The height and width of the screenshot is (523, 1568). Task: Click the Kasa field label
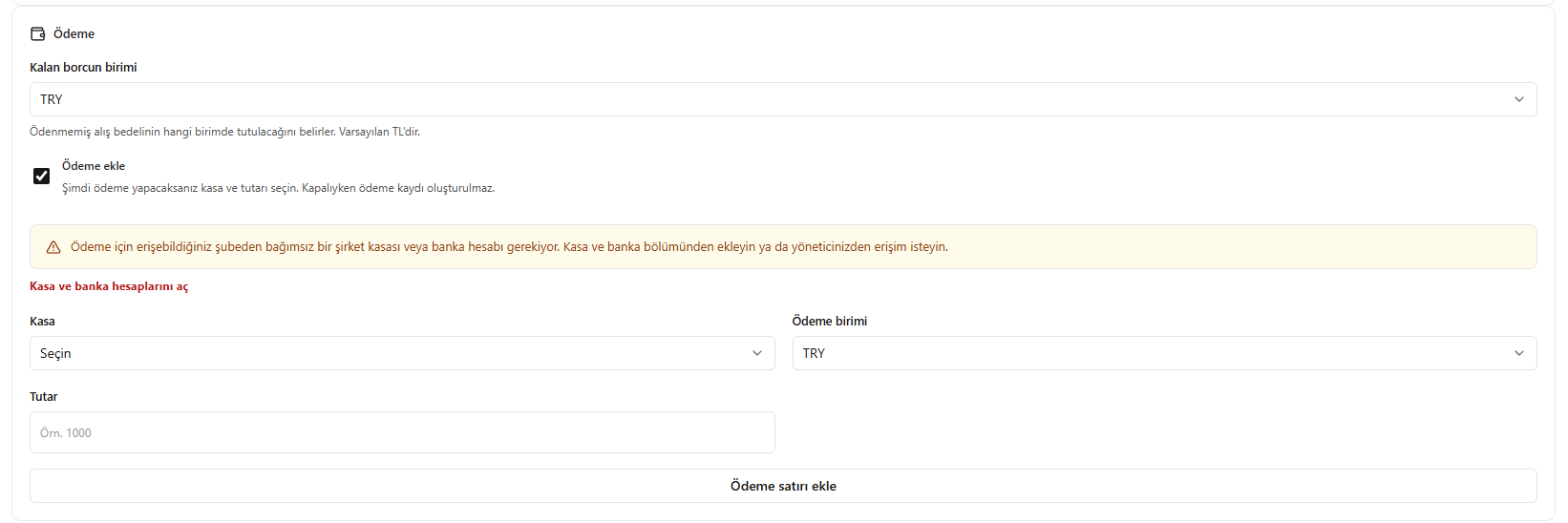pyautogui.click(x=42, y=322)
